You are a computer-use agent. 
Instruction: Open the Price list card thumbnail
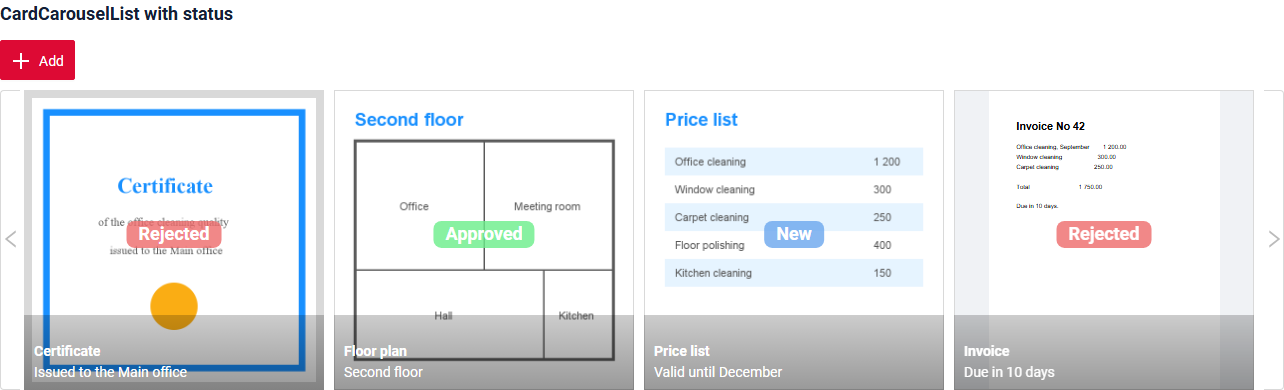tap(794, 240)
